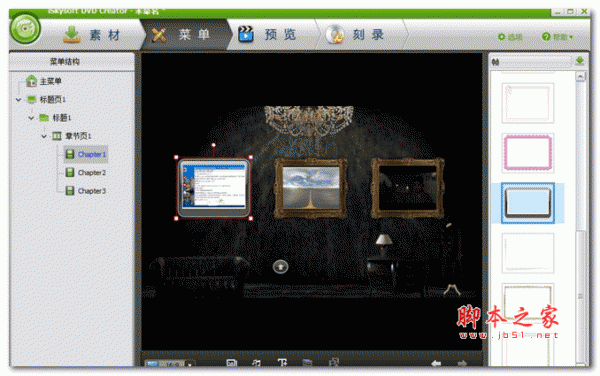Select the road landscape framed thumbnail
This screenshot has width=600, height=376.
point(310,188)
